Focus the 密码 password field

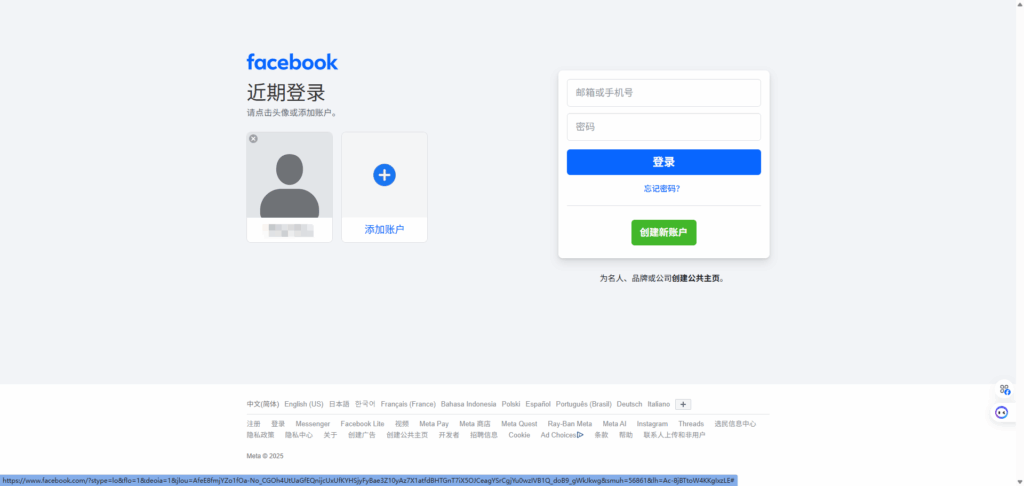[x=664, y=127]
